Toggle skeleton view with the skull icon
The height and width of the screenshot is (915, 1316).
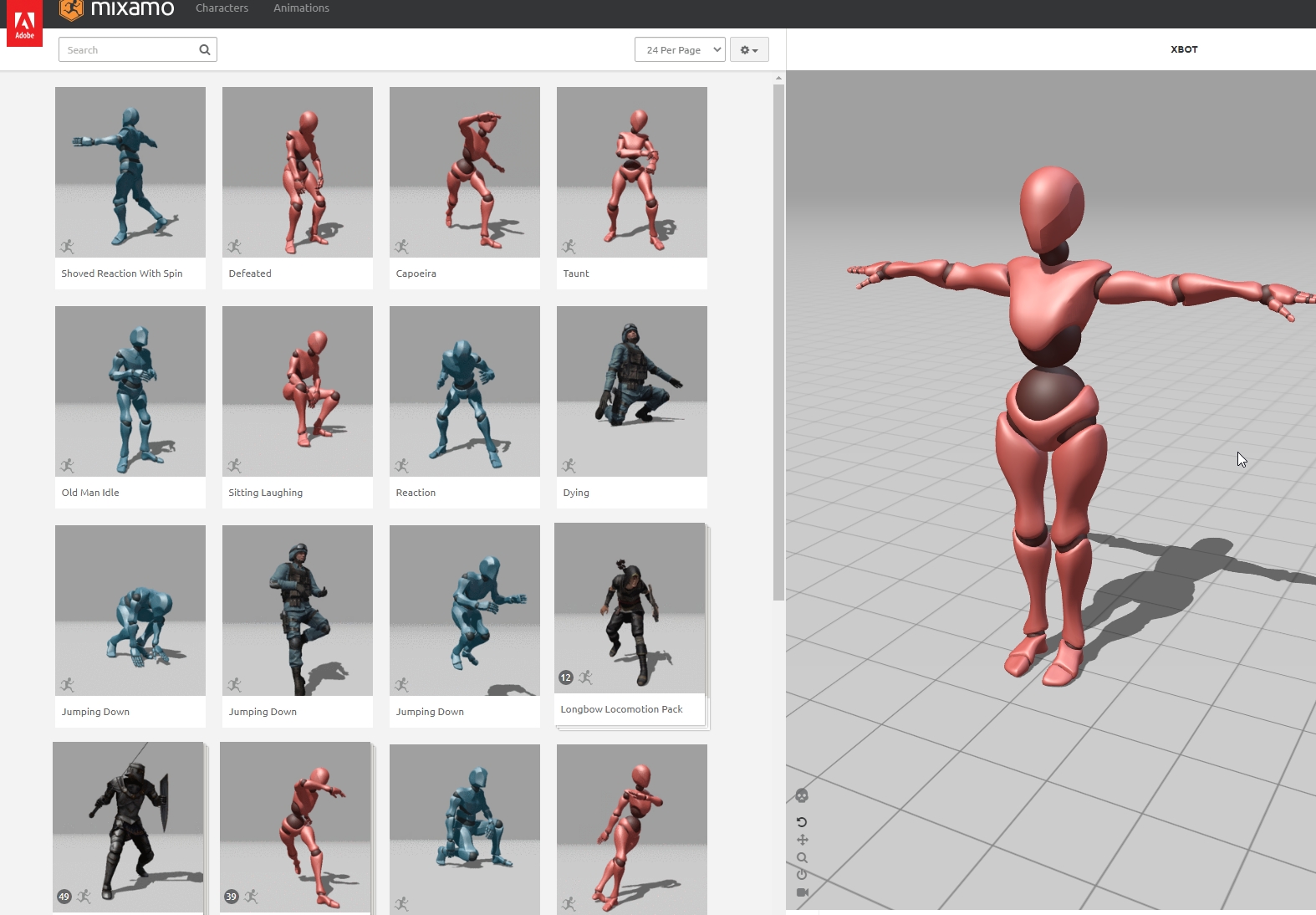[x=802, y=795]
